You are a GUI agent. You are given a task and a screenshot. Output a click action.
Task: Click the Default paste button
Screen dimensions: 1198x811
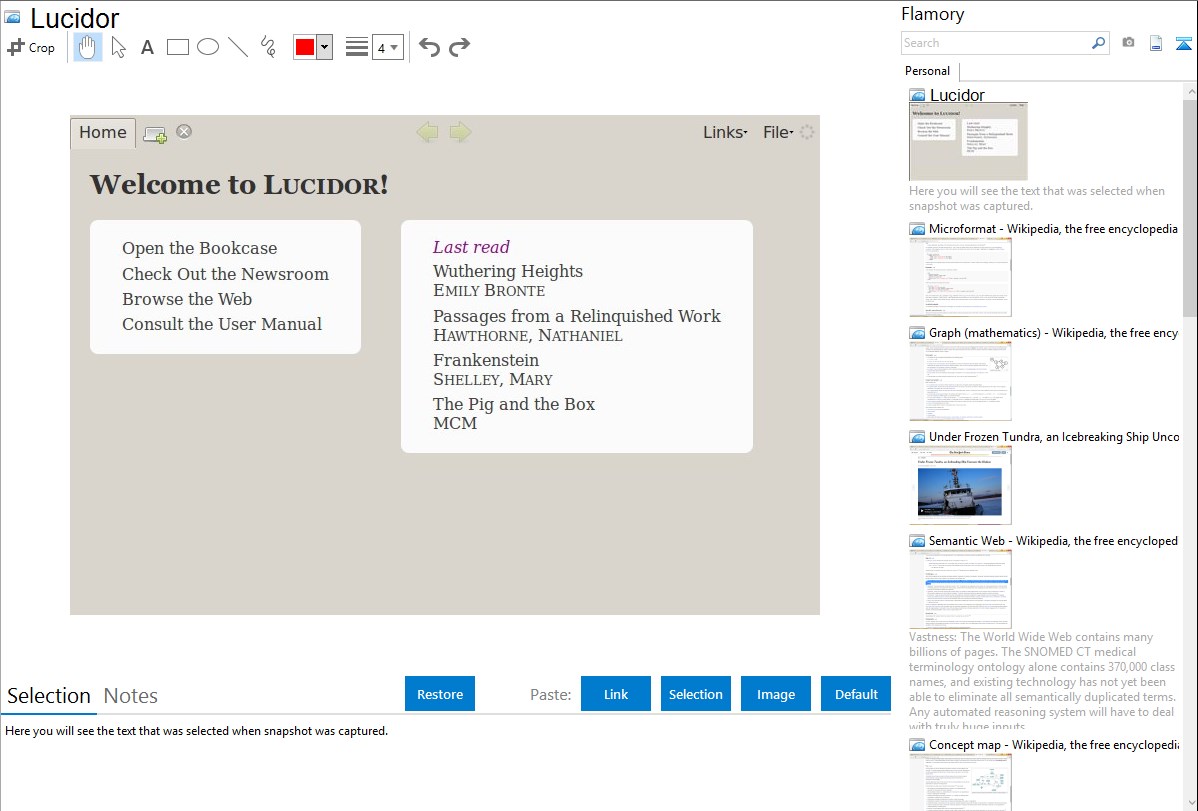(x=856, y=694)
